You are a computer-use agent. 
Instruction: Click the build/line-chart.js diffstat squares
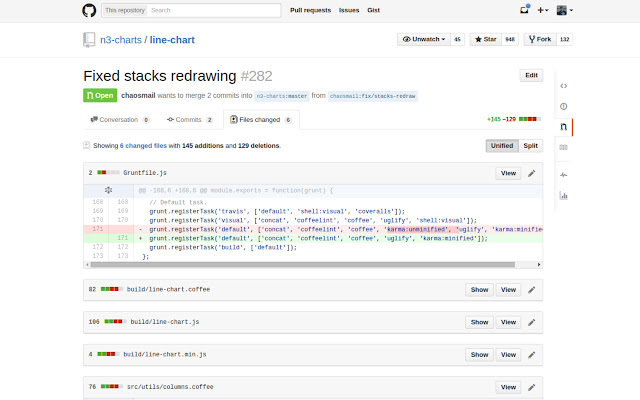pyautogui.click(x=116, y=322)
